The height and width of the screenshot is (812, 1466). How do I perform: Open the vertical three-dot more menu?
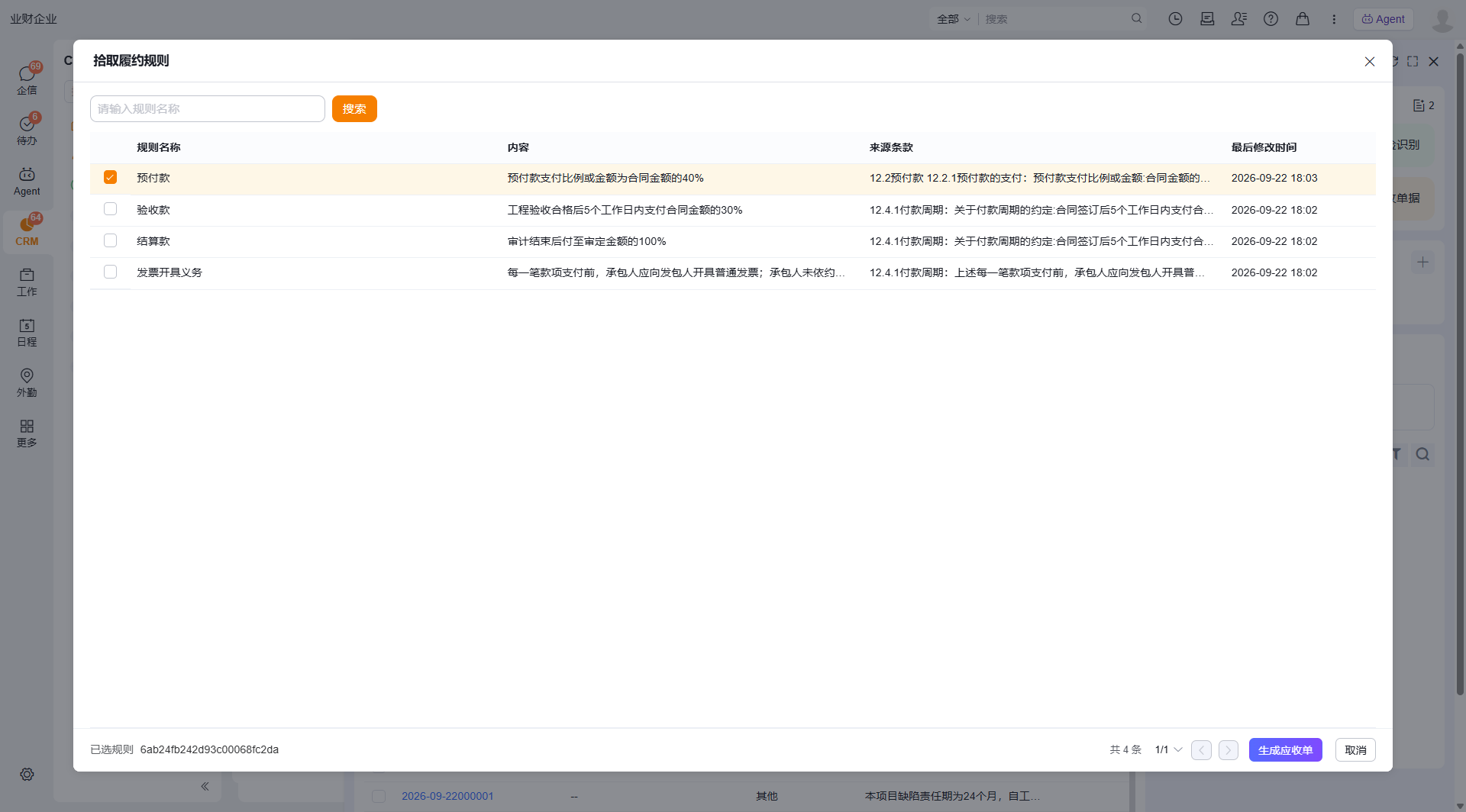(x=1334, y=19)
